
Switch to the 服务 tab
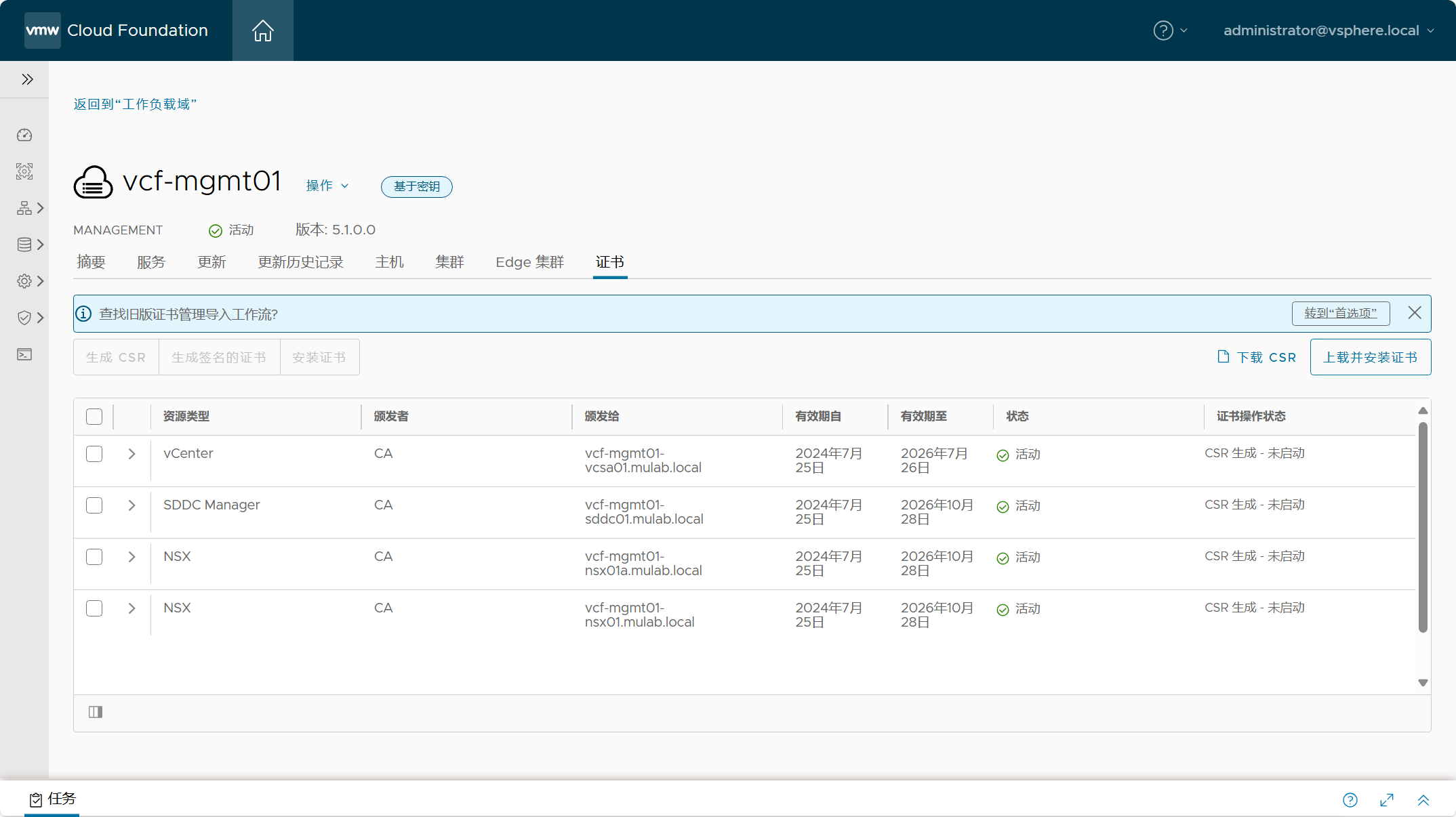coord(151,262)
